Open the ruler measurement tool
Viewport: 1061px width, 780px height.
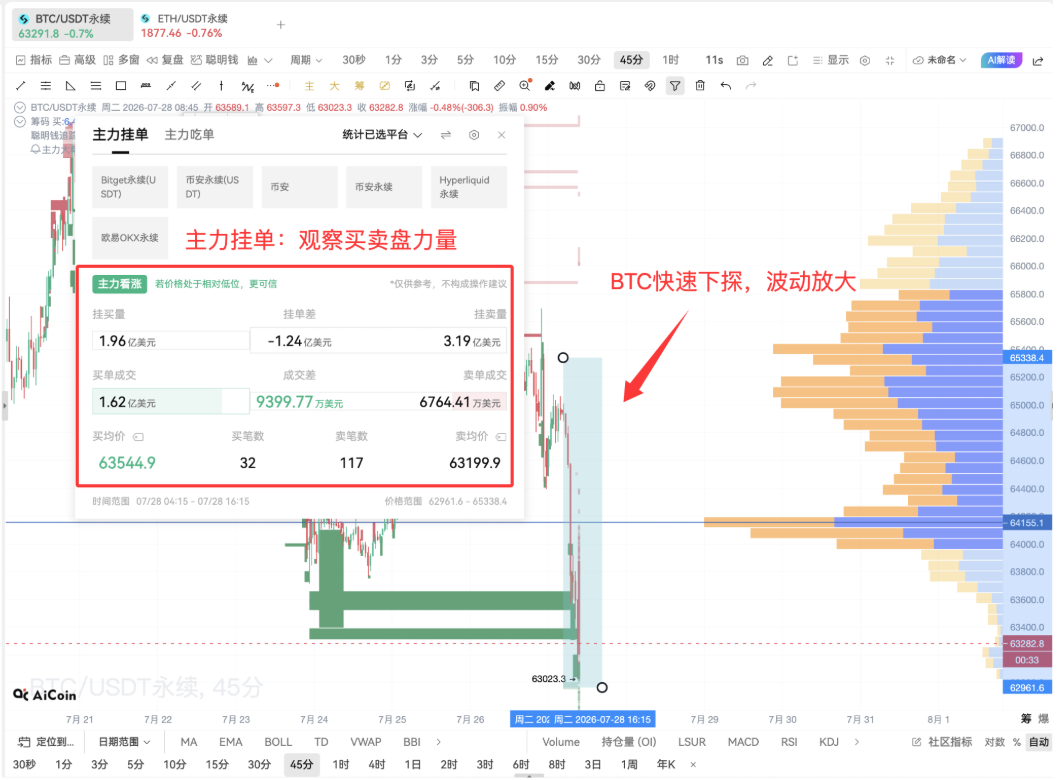[x=499, y=86]
